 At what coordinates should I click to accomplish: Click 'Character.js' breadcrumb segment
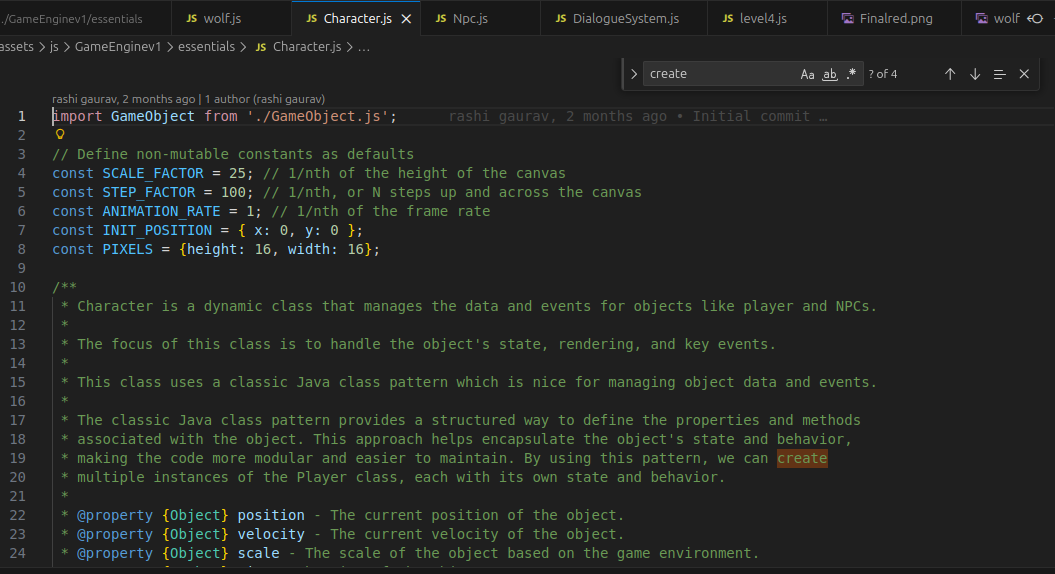307,47
